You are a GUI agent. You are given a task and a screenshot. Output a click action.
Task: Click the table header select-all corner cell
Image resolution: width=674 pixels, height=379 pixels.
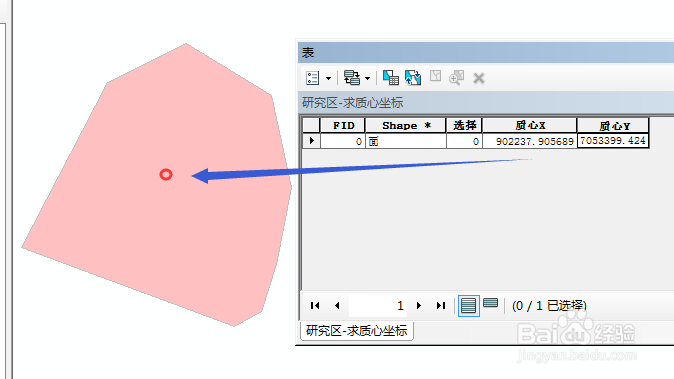pos(311,125)
